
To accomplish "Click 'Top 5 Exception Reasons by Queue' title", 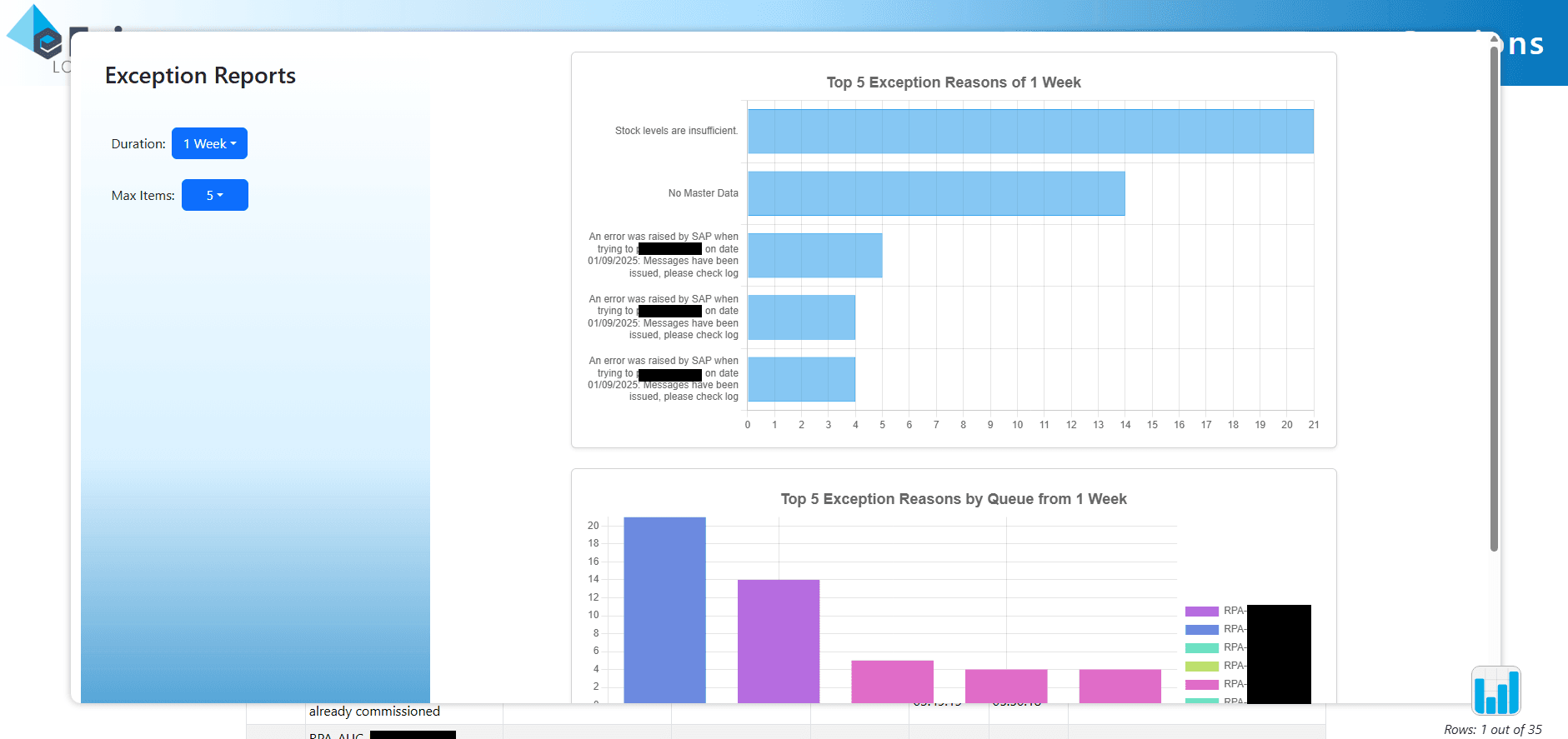I will (953, 499).
